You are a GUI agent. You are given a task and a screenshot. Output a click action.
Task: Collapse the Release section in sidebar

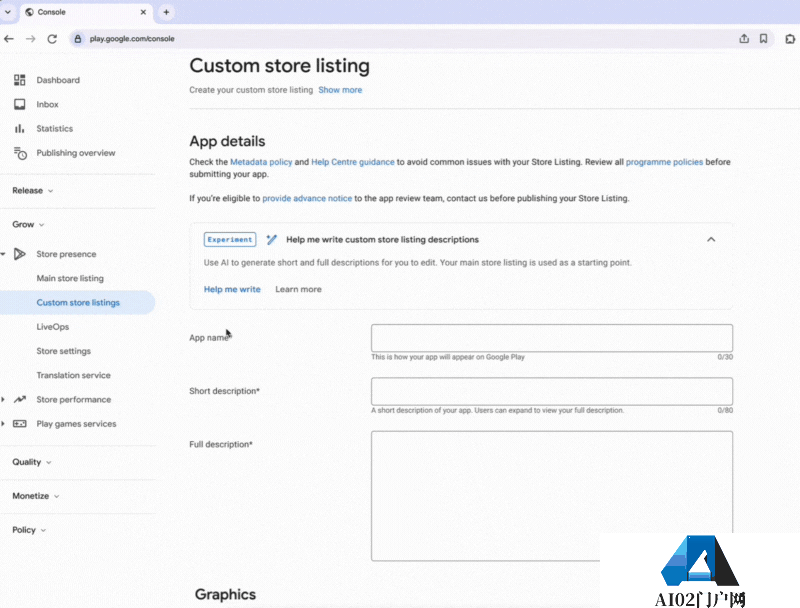pos(33,190)
